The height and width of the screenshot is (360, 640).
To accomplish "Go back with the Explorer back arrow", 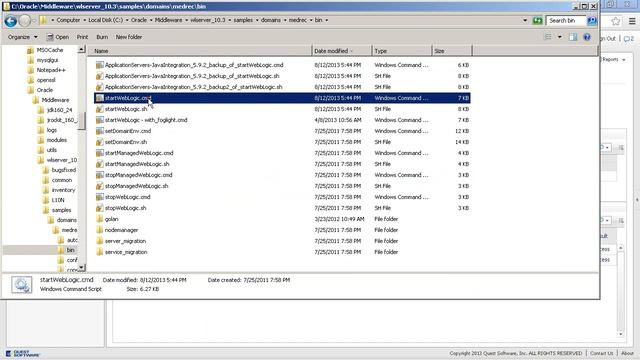I will point(11,20).
